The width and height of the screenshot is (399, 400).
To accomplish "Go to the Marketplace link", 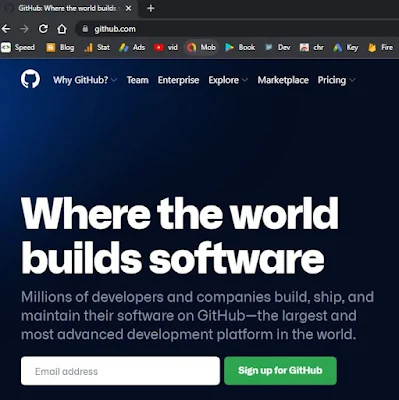I will click(283, 80).
